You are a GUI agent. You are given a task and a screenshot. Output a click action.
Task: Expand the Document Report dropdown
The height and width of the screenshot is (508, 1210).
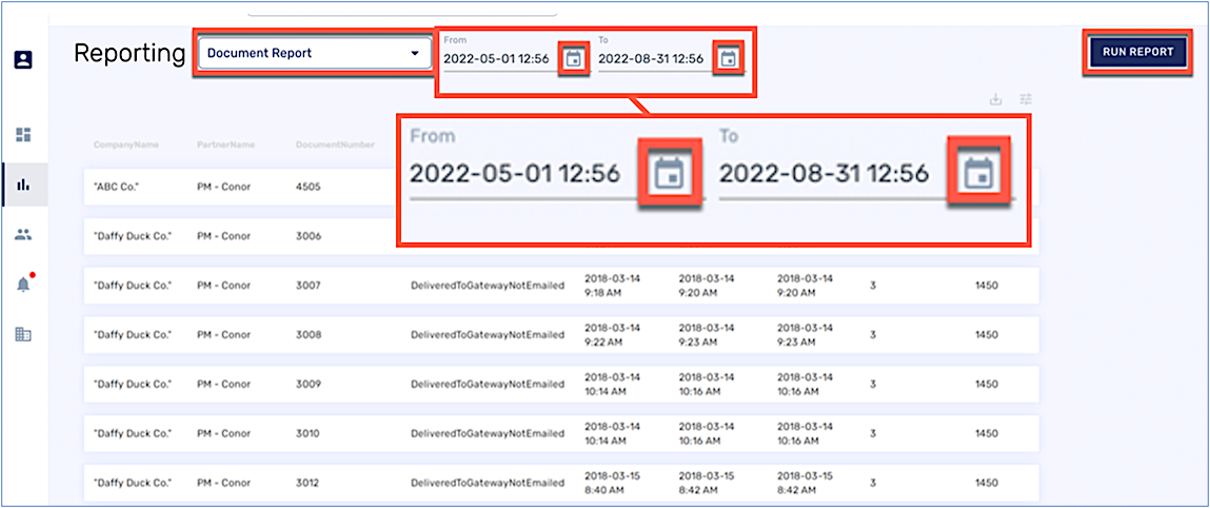314,54
